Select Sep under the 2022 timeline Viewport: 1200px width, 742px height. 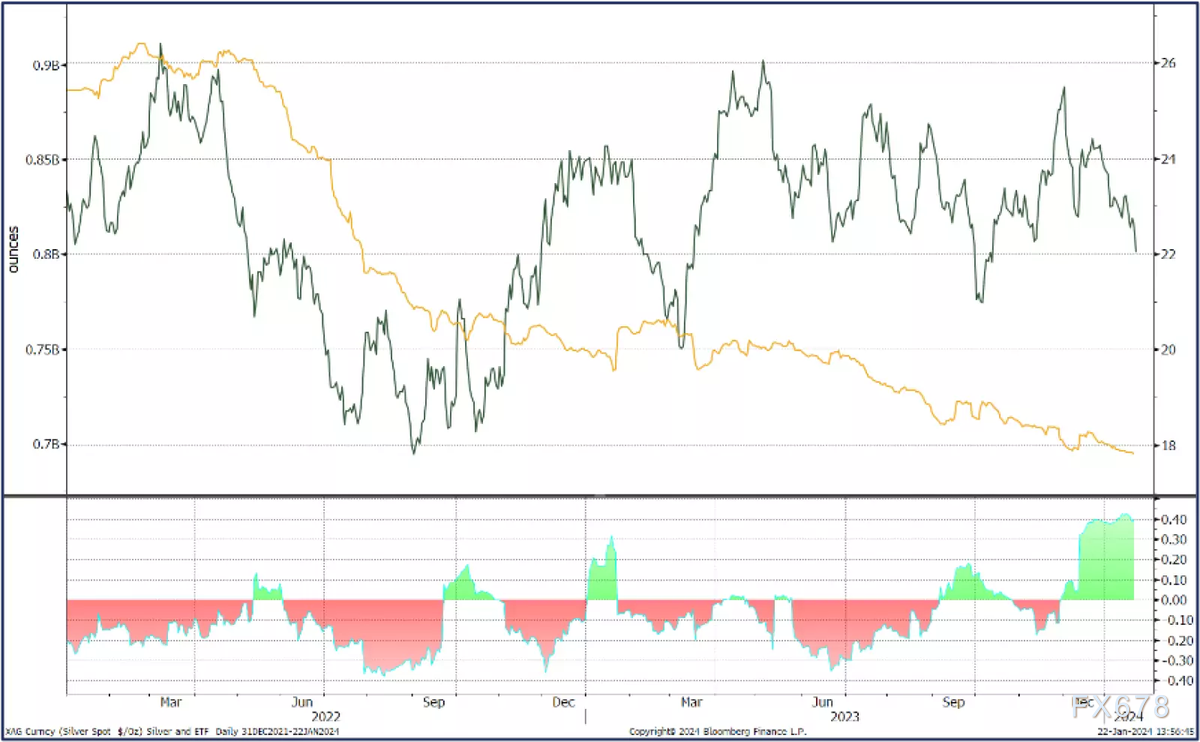[433, 702]
